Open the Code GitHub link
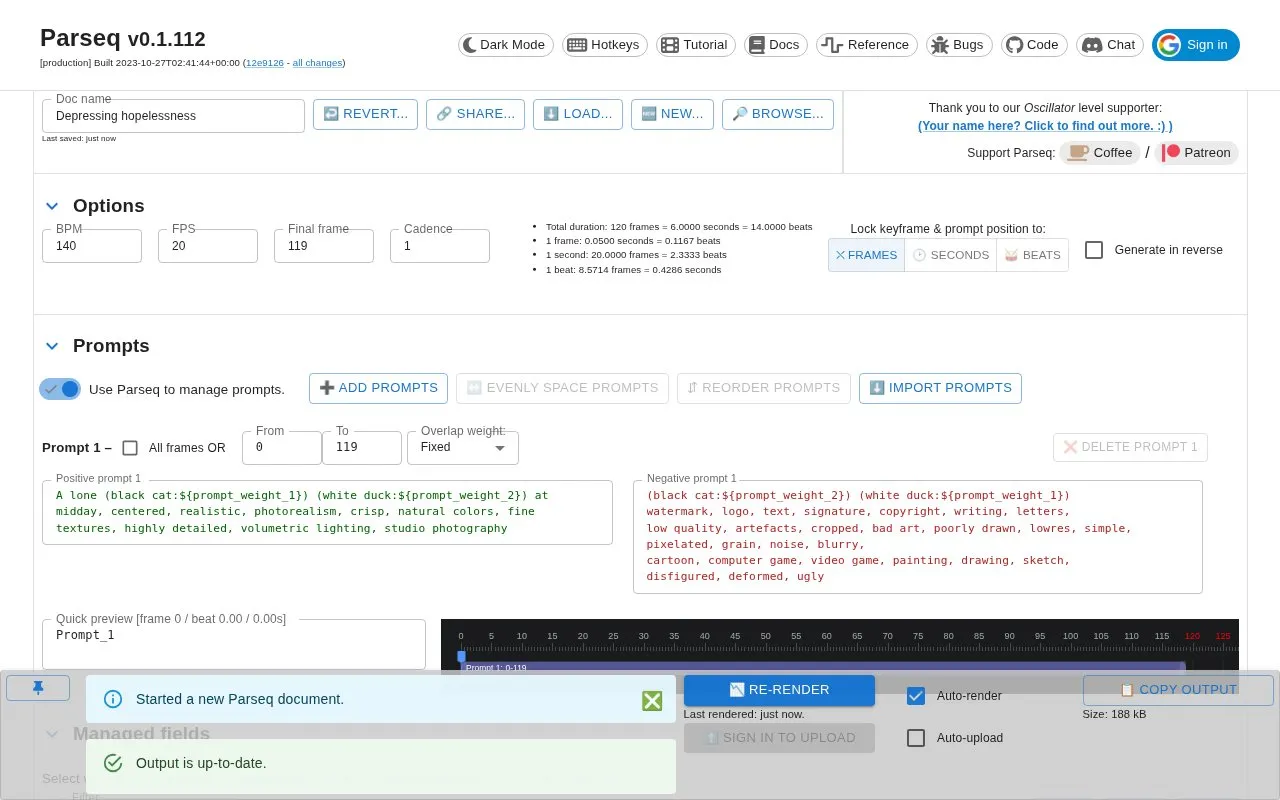Image resolution: width=1280 pixels, height=800 pixels. (x=1032, y=45)
